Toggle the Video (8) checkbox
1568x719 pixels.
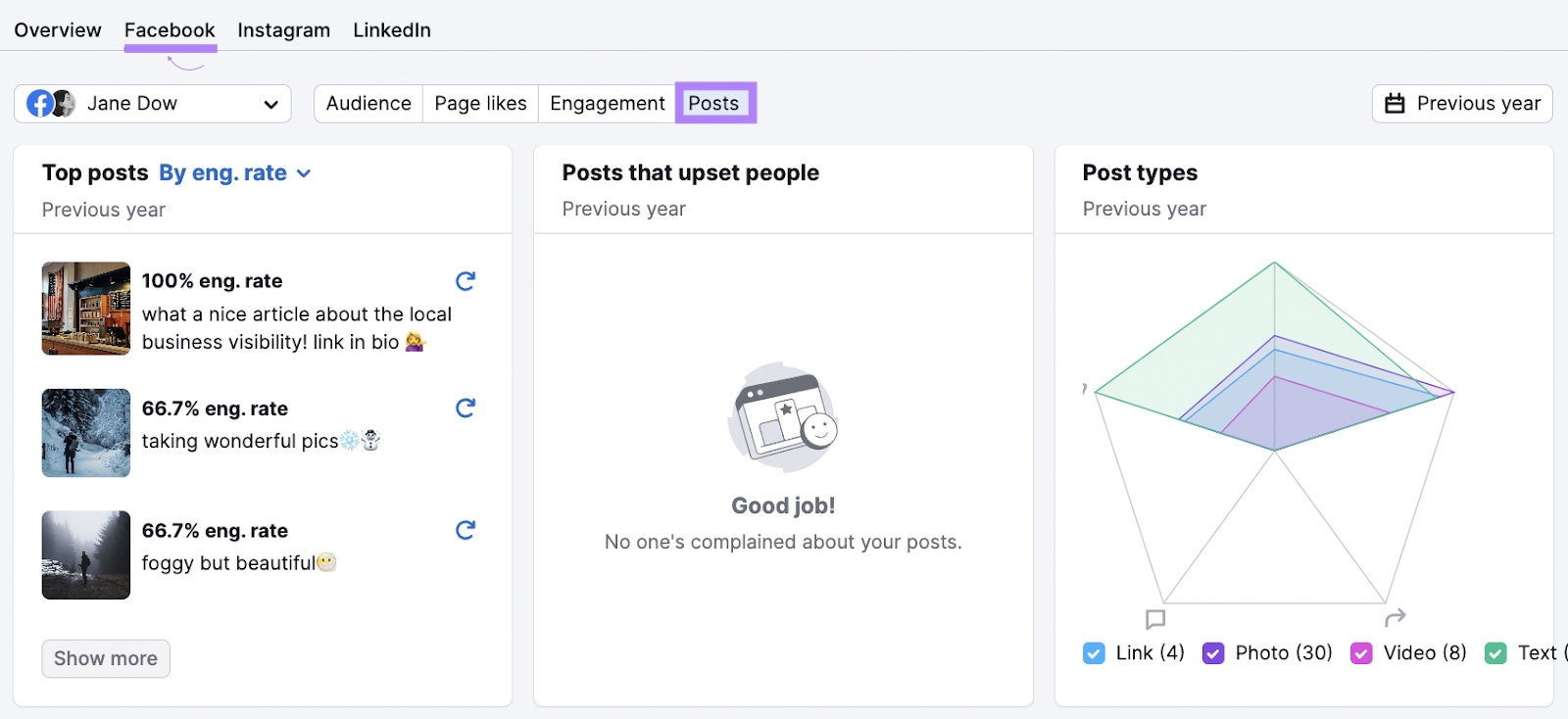[x=1361, y=653]
